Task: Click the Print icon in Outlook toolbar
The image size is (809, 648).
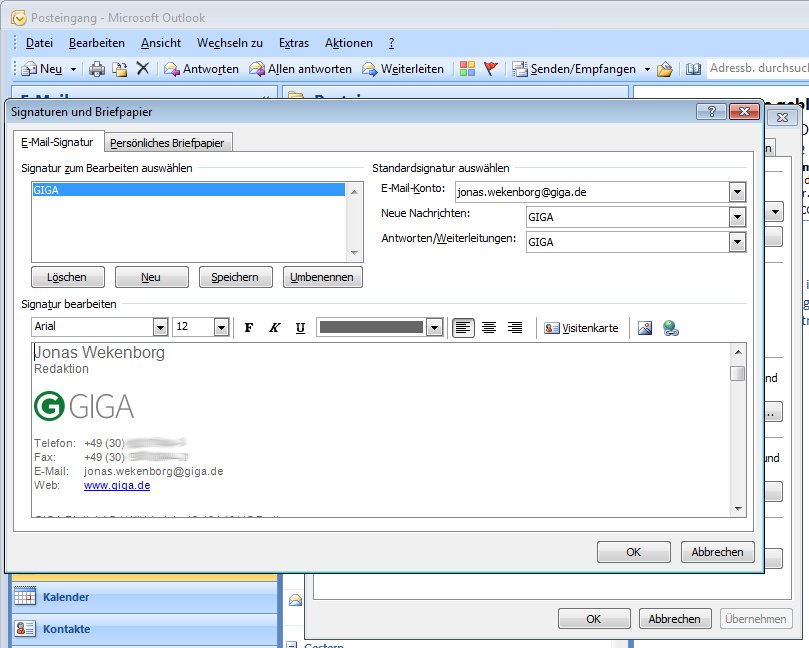Action: (96, 69)
